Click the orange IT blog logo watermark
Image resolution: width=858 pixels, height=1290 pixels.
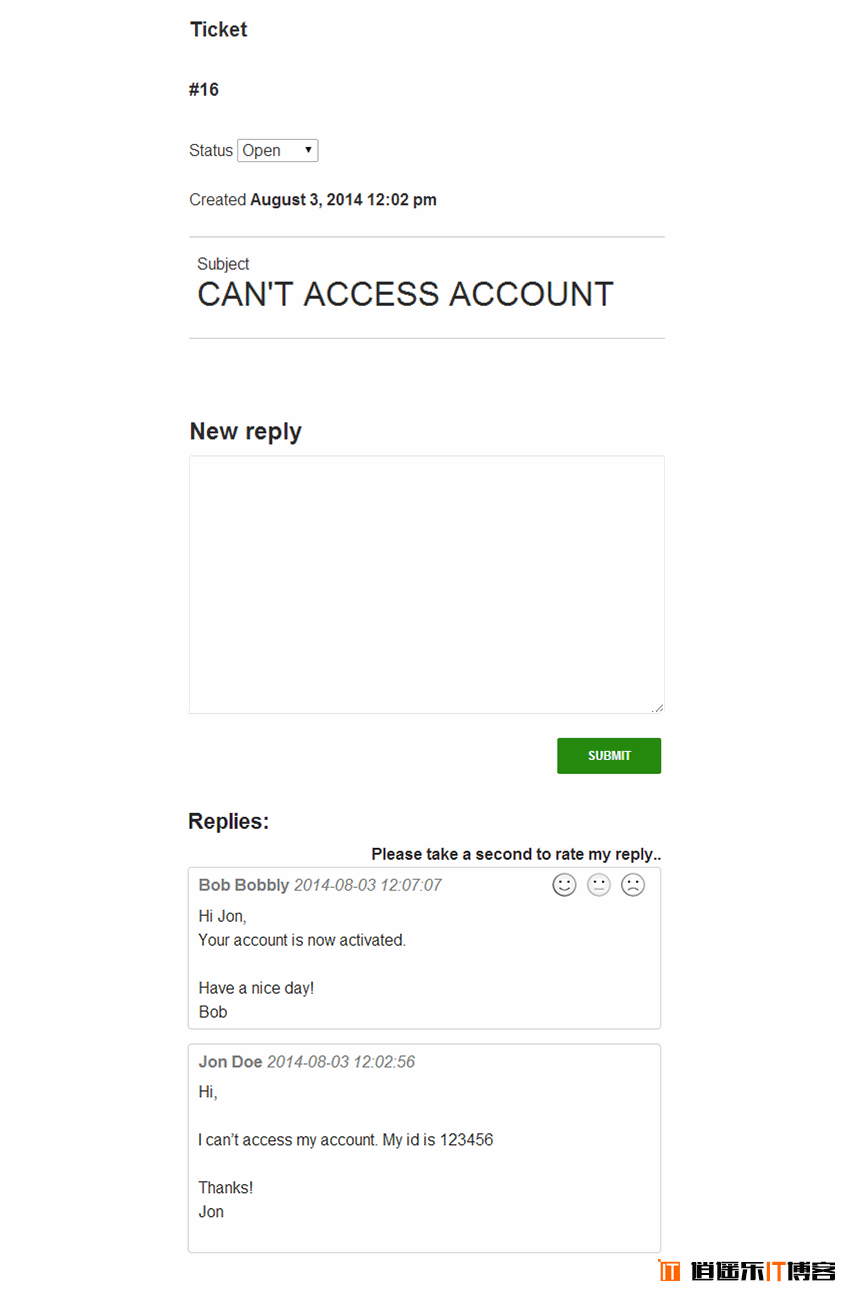pyautogui.click(x=746, y=1271)
